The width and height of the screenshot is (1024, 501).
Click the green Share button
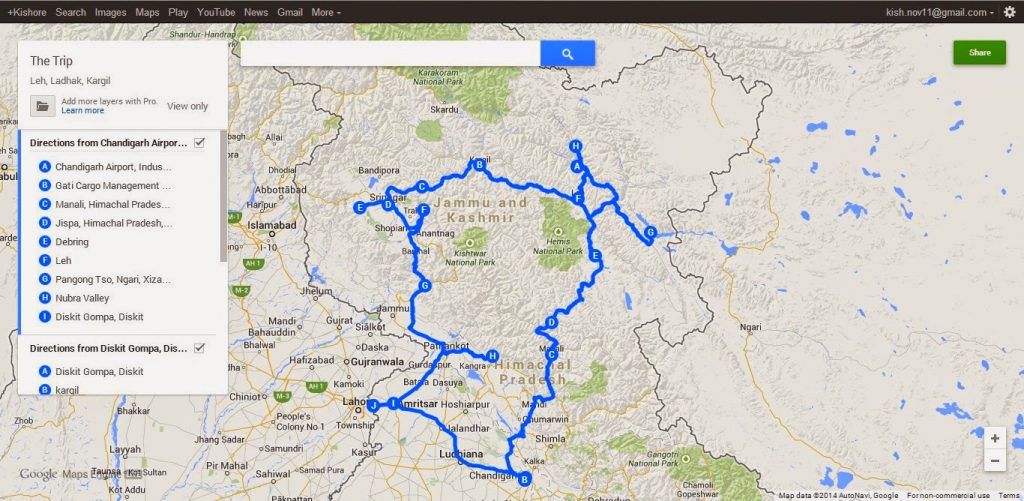pos(980,53)
